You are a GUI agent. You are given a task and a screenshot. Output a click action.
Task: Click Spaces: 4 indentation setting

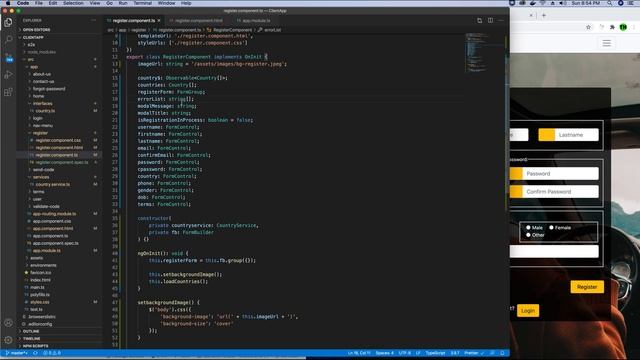[384, 353]
